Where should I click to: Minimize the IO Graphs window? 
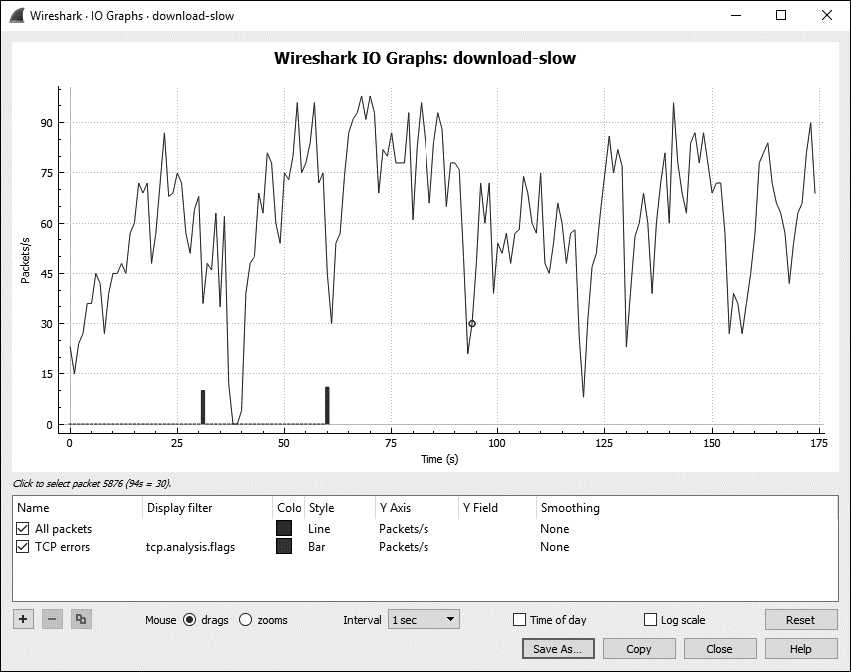click(736, 15)
